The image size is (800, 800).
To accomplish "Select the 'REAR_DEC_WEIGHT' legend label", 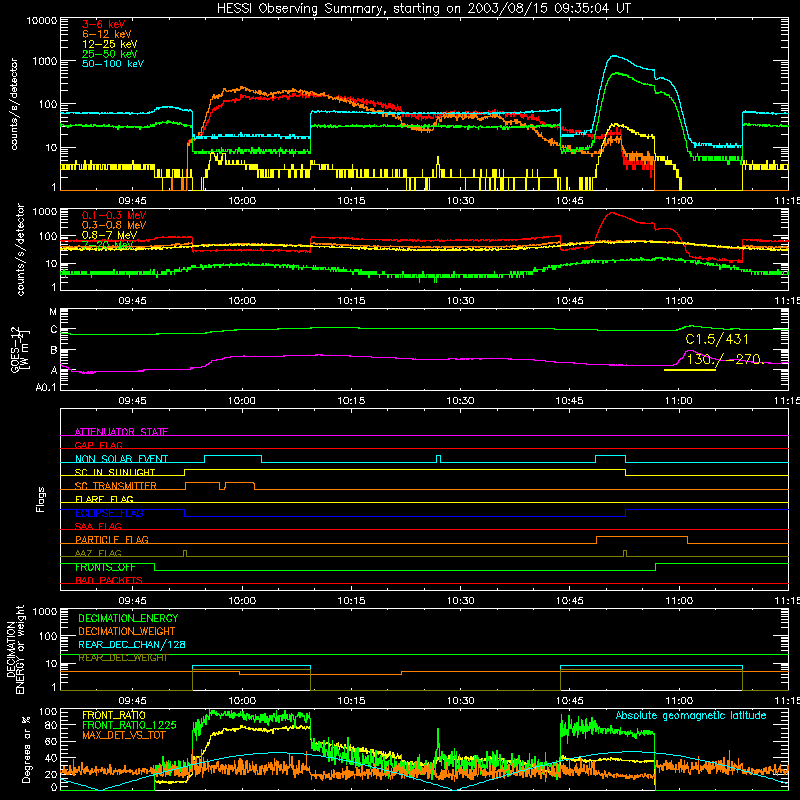I will (122, 658).
